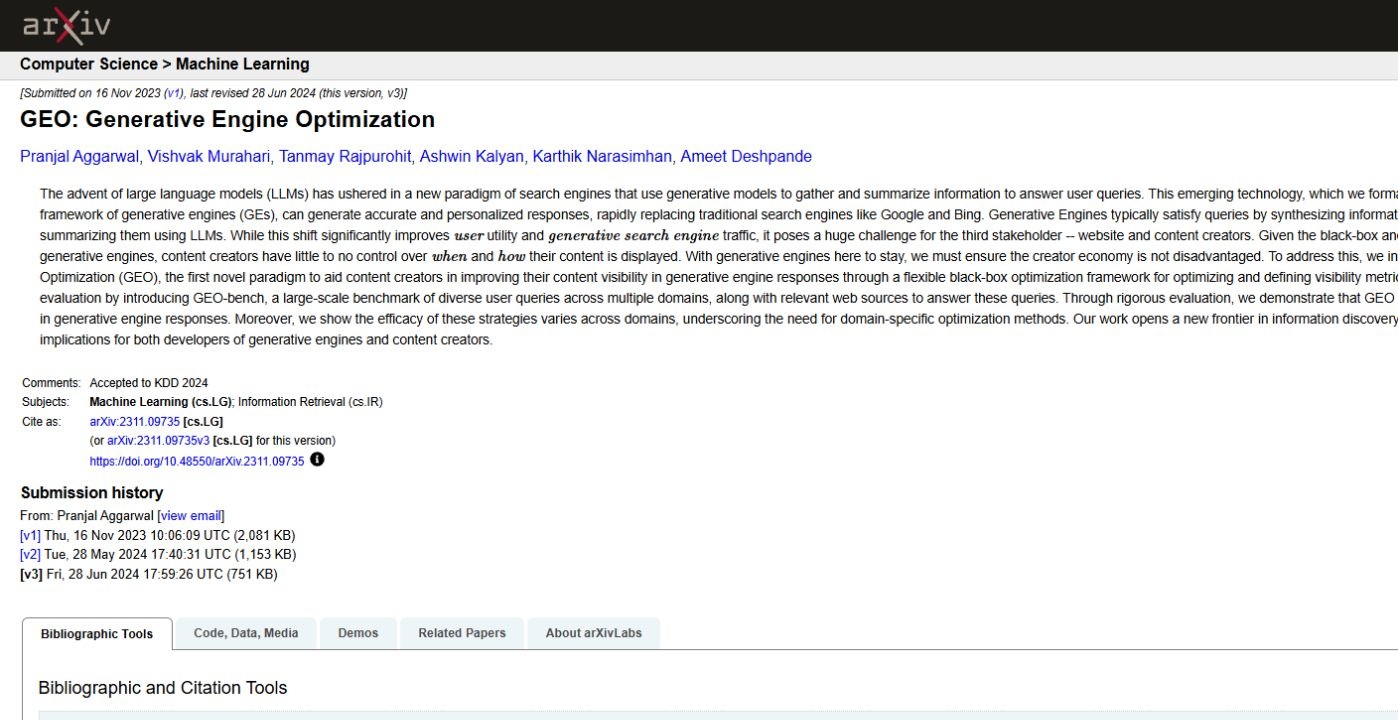Click Bibliographic and Citation Tools heading
The image size is (1398, 720).
(x=163, y=688)
